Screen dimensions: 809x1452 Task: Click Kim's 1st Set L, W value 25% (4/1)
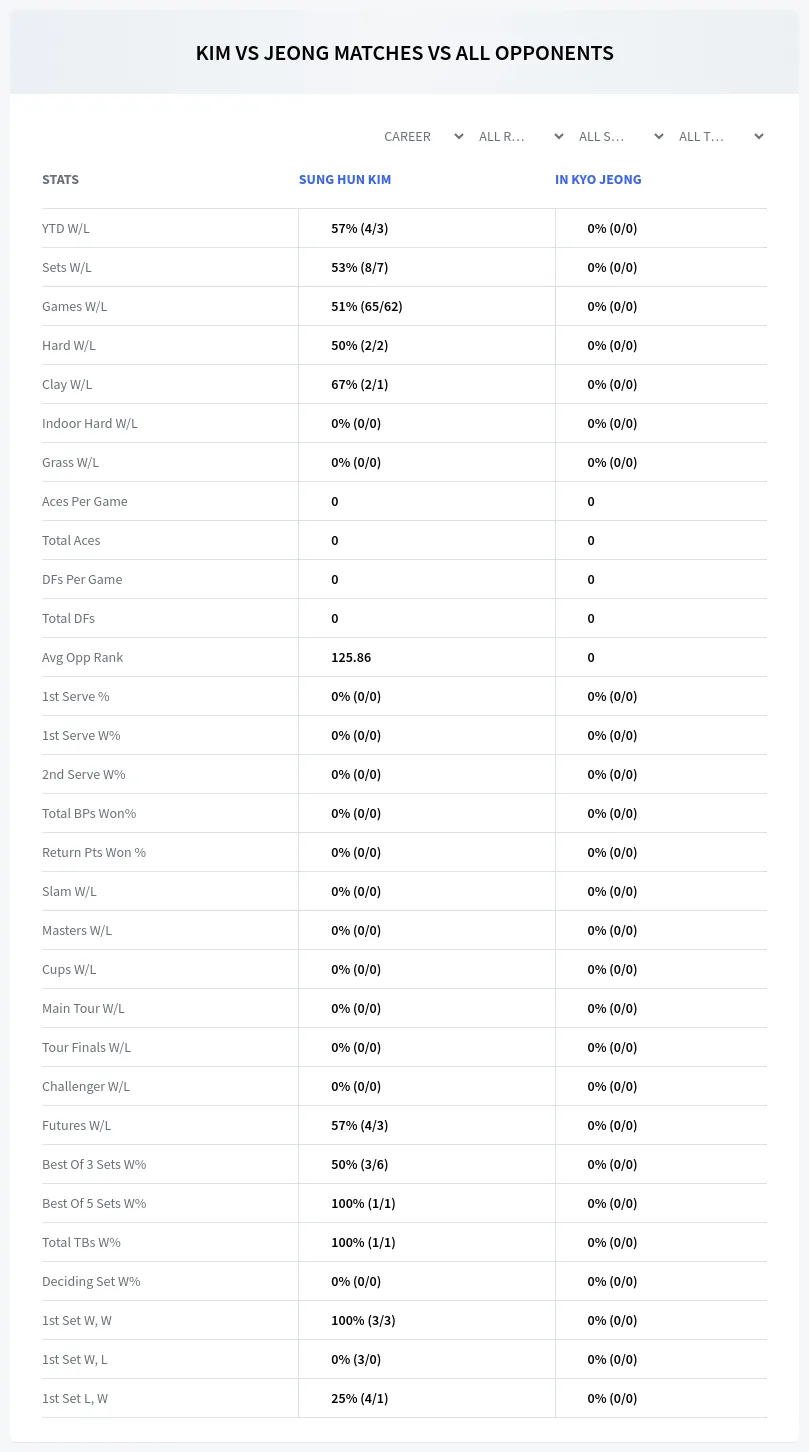coord(360,1398)
